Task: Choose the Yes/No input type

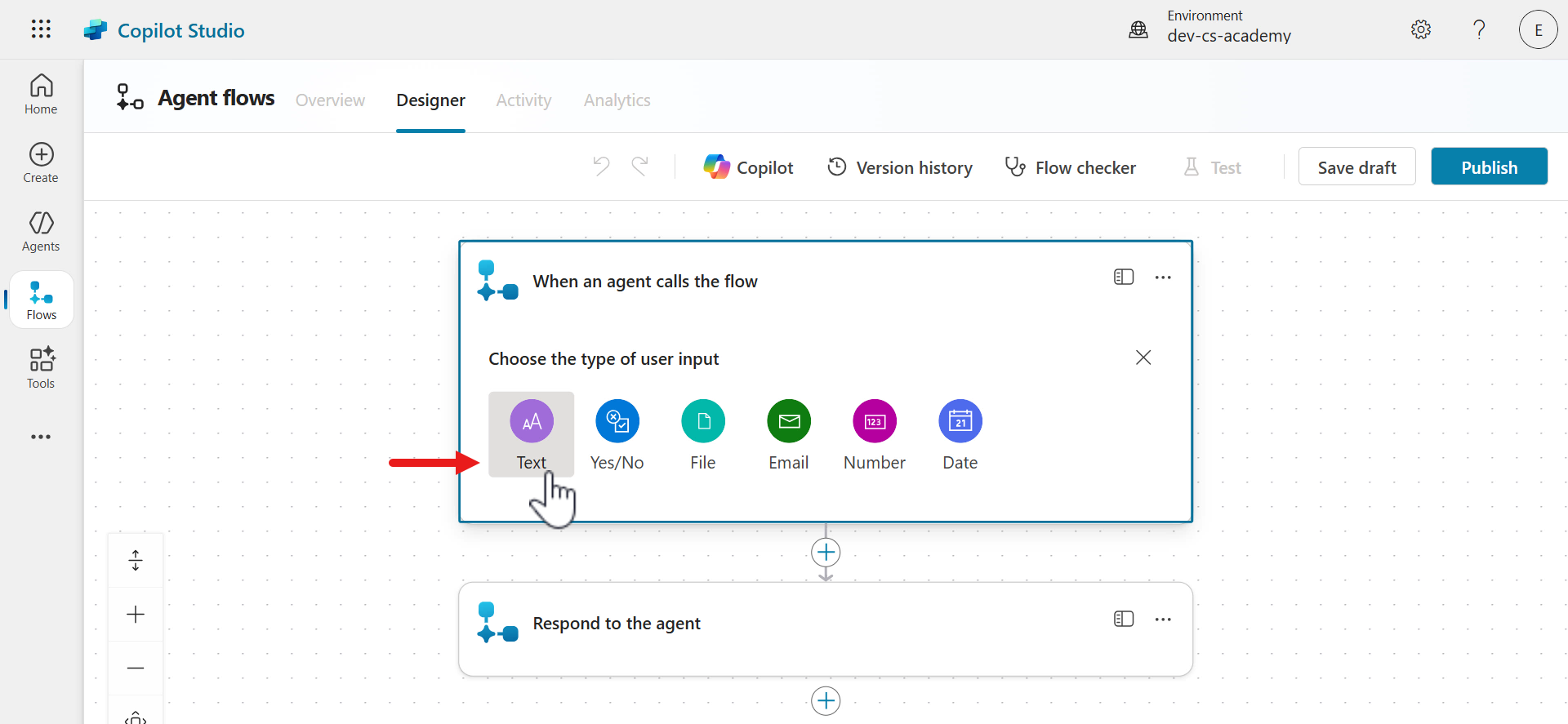Action: click(x=617, y=434)
